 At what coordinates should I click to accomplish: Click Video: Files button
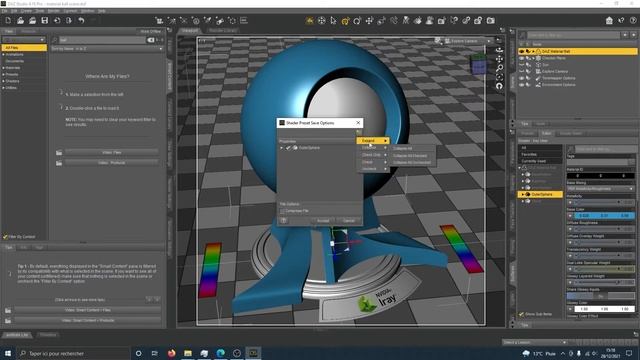click(x=111, y=152)
